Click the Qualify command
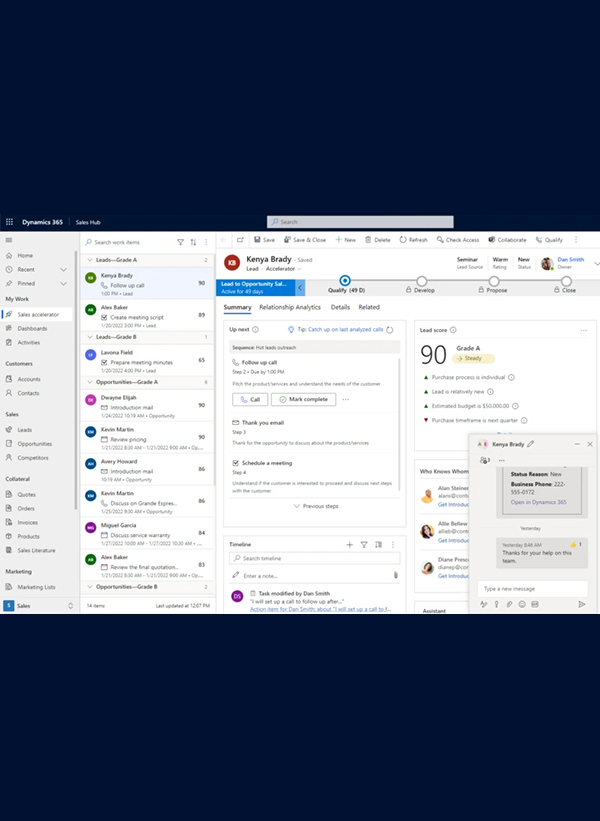 coord(549,240)
